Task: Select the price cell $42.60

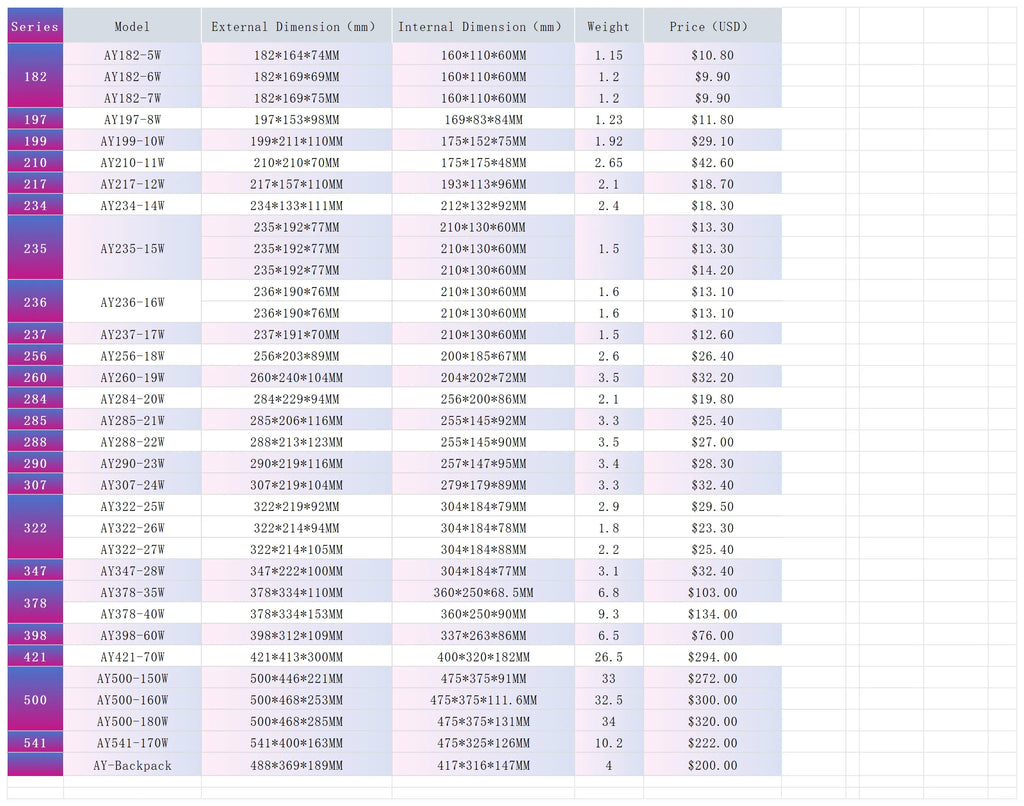Action: click(712, 163)
